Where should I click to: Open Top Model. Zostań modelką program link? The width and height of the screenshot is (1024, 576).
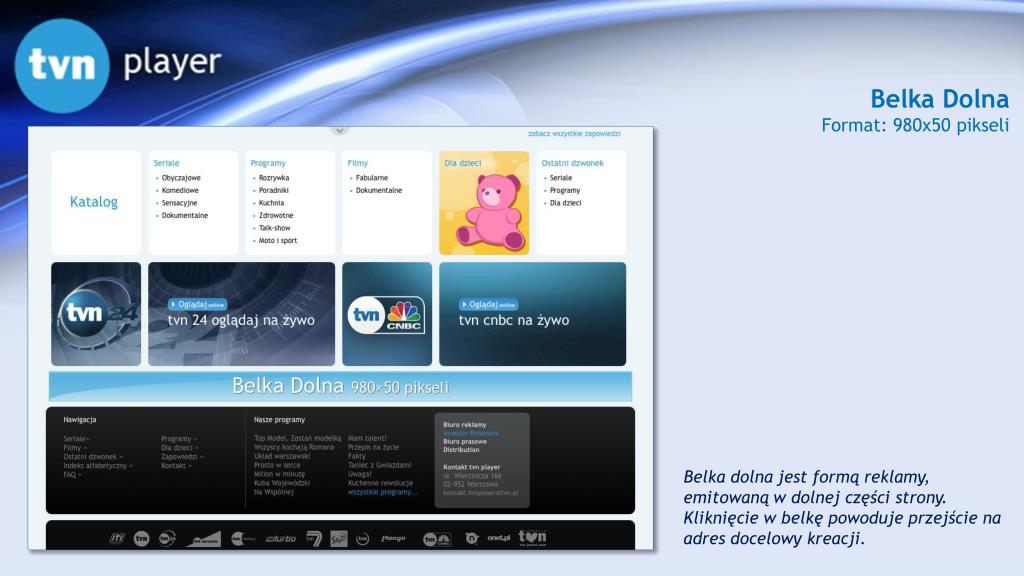pyautogui.click(x=297, y=438)
